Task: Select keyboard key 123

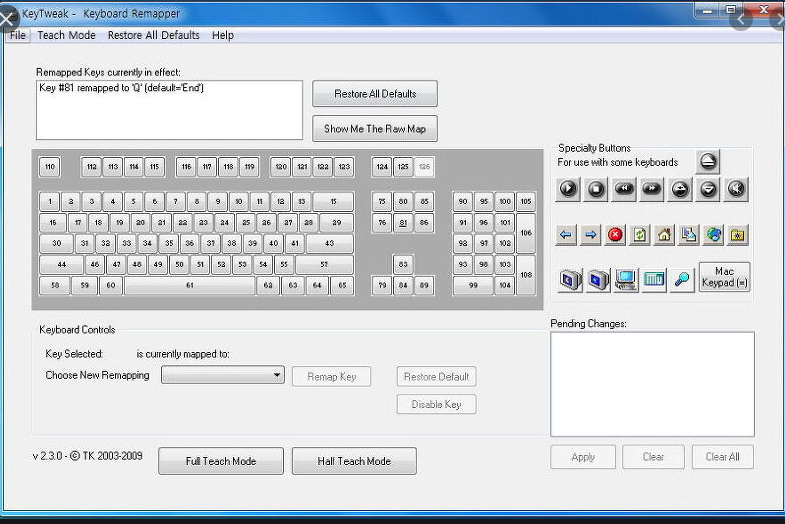Action: point(344,167)
